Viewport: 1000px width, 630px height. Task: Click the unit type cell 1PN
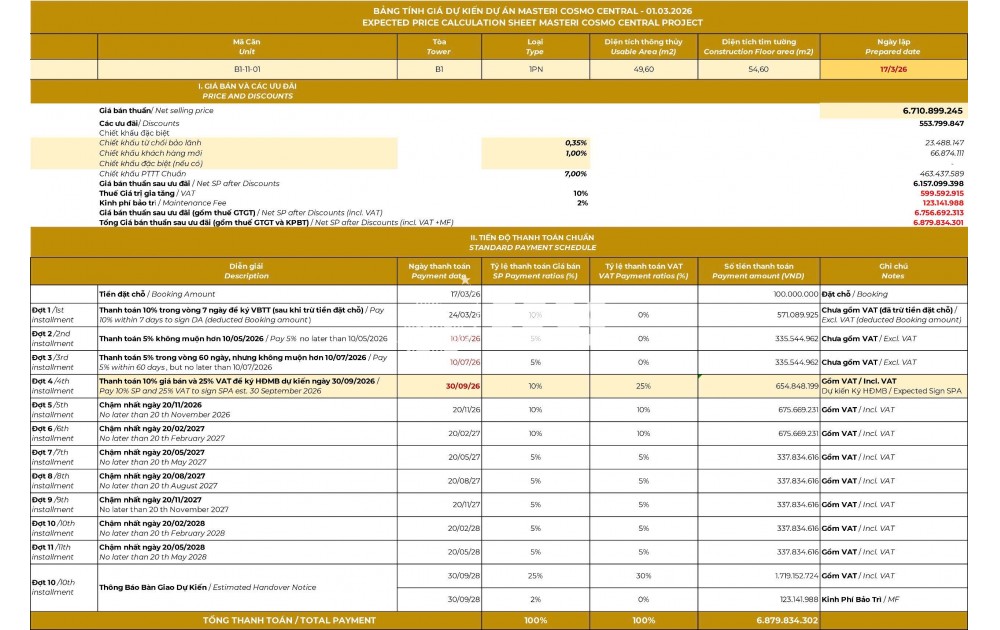(535, 70)
